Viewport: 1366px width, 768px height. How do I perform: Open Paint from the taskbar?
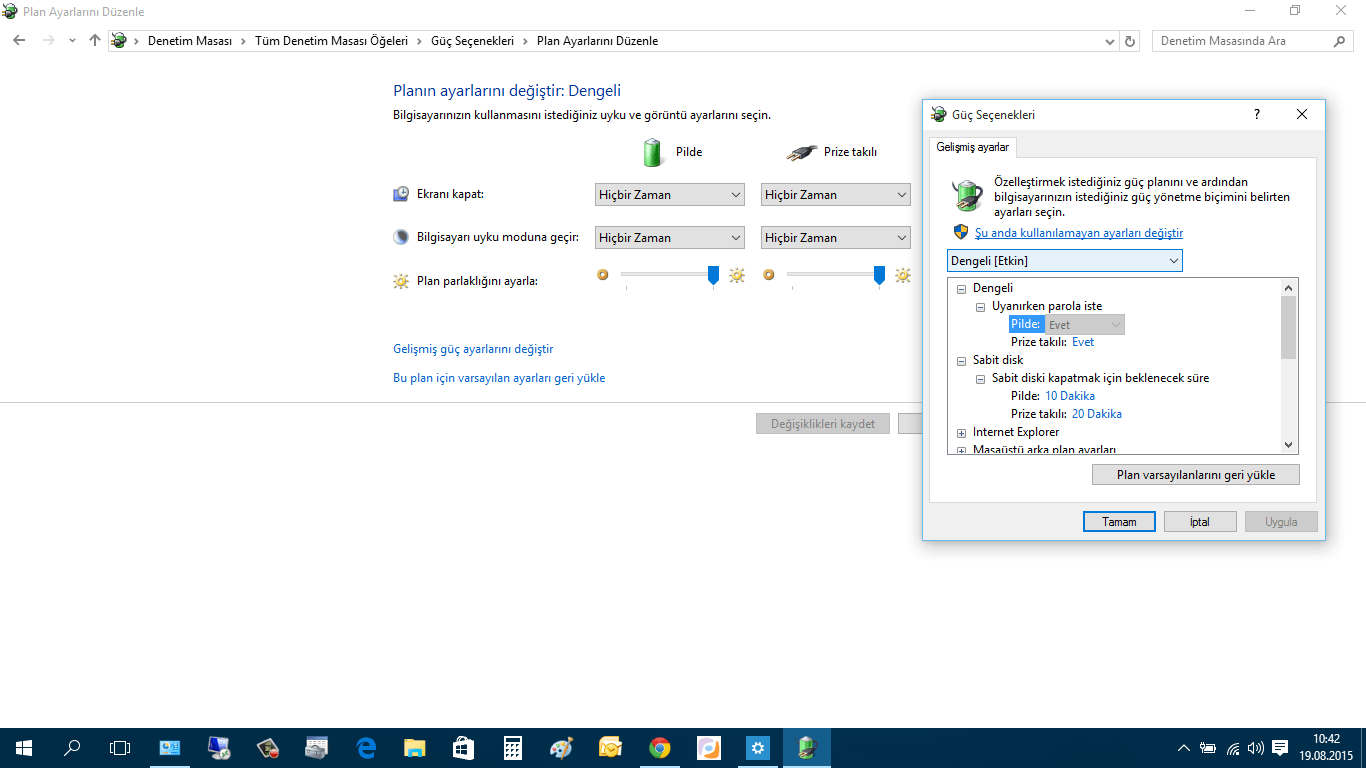point(562,747)
